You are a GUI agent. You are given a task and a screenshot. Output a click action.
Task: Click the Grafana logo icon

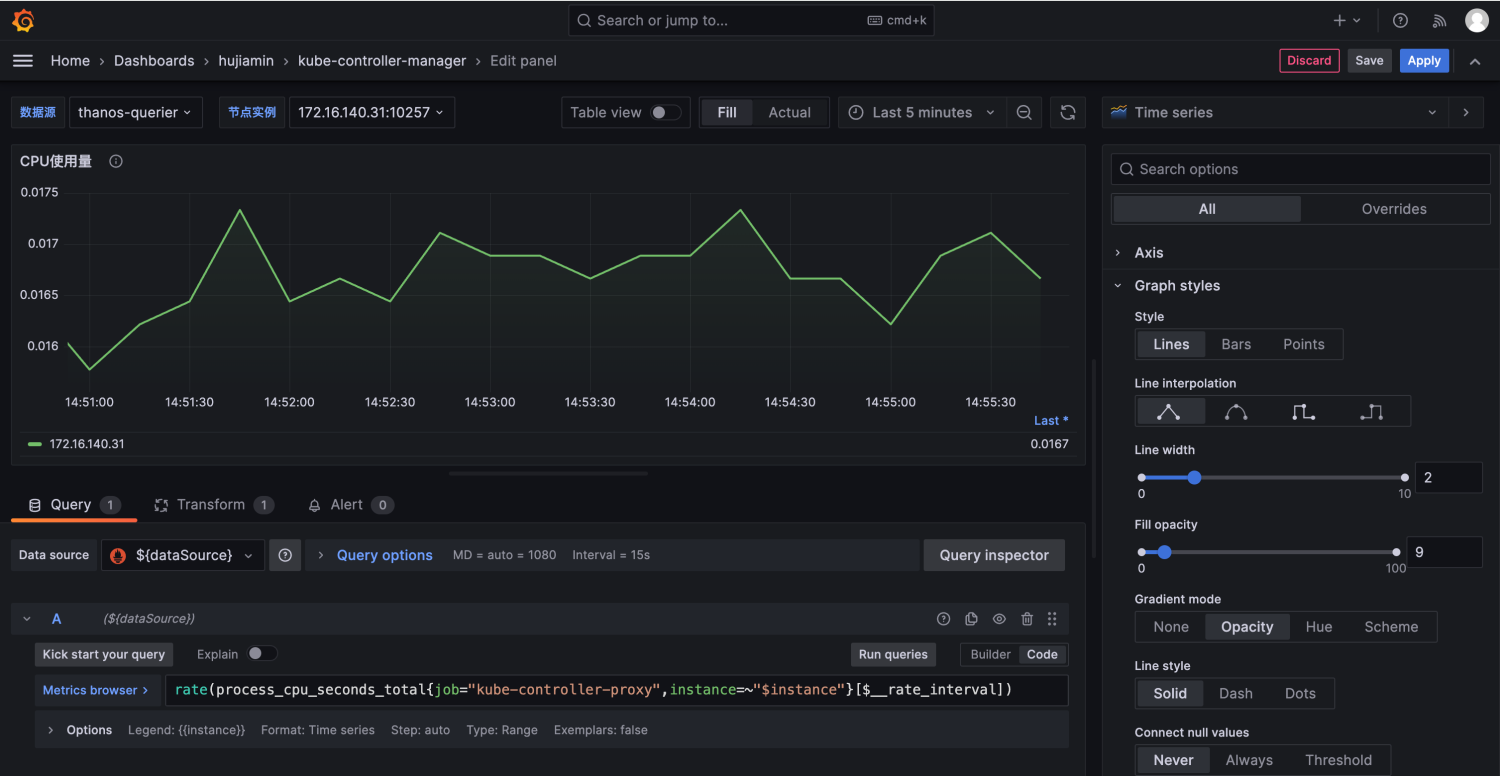click(x=23, y=20)
